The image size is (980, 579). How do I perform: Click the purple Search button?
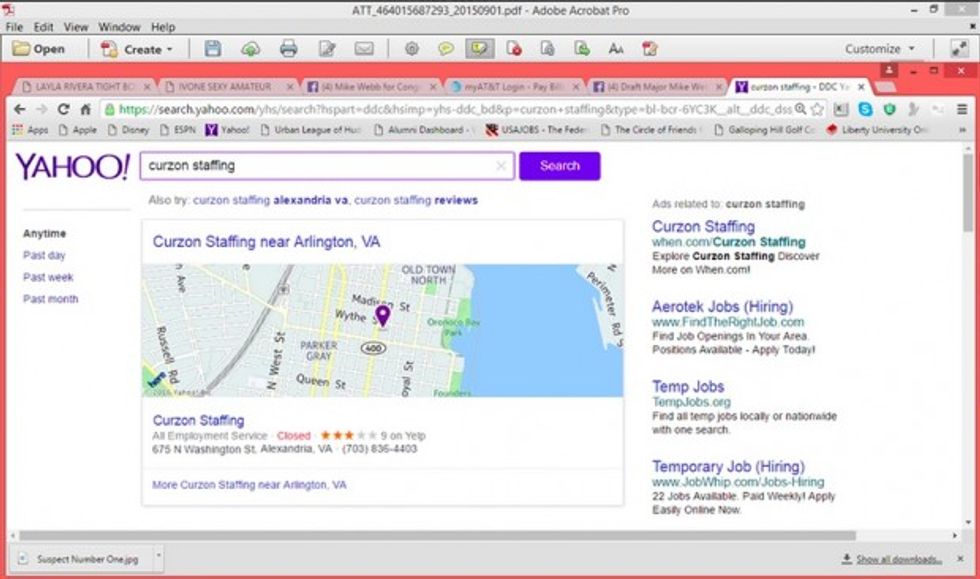click(x=559, y=166)
